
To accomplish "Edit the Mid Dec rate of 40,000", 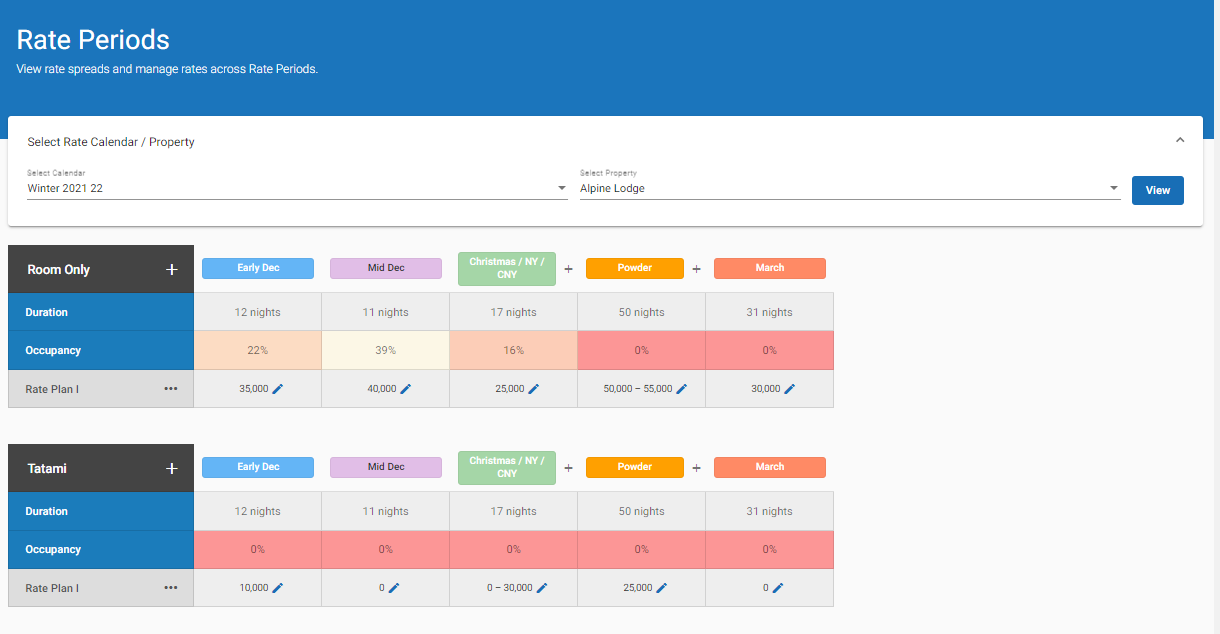I will [x=407, y=389].
